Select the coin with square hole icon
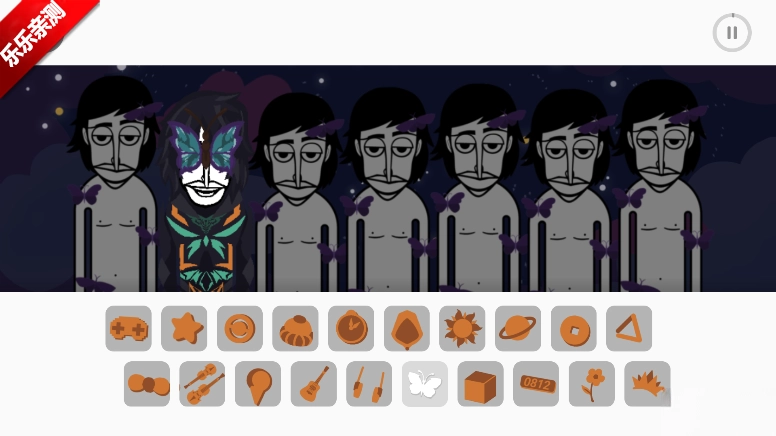776x436 pixels. pyautogui.click(x=574, y=329)
